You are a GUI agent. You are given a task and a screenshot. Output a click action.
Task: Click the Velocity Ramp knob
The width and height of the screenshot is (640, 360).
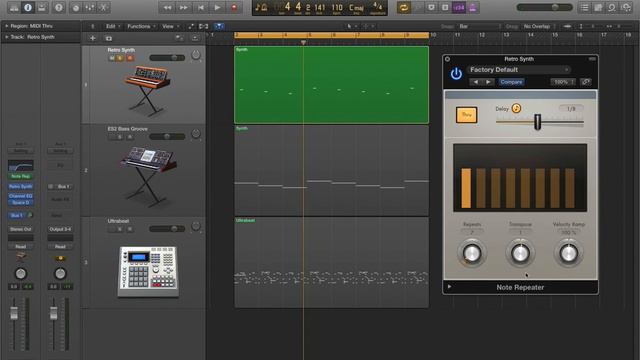click(569, 253)
